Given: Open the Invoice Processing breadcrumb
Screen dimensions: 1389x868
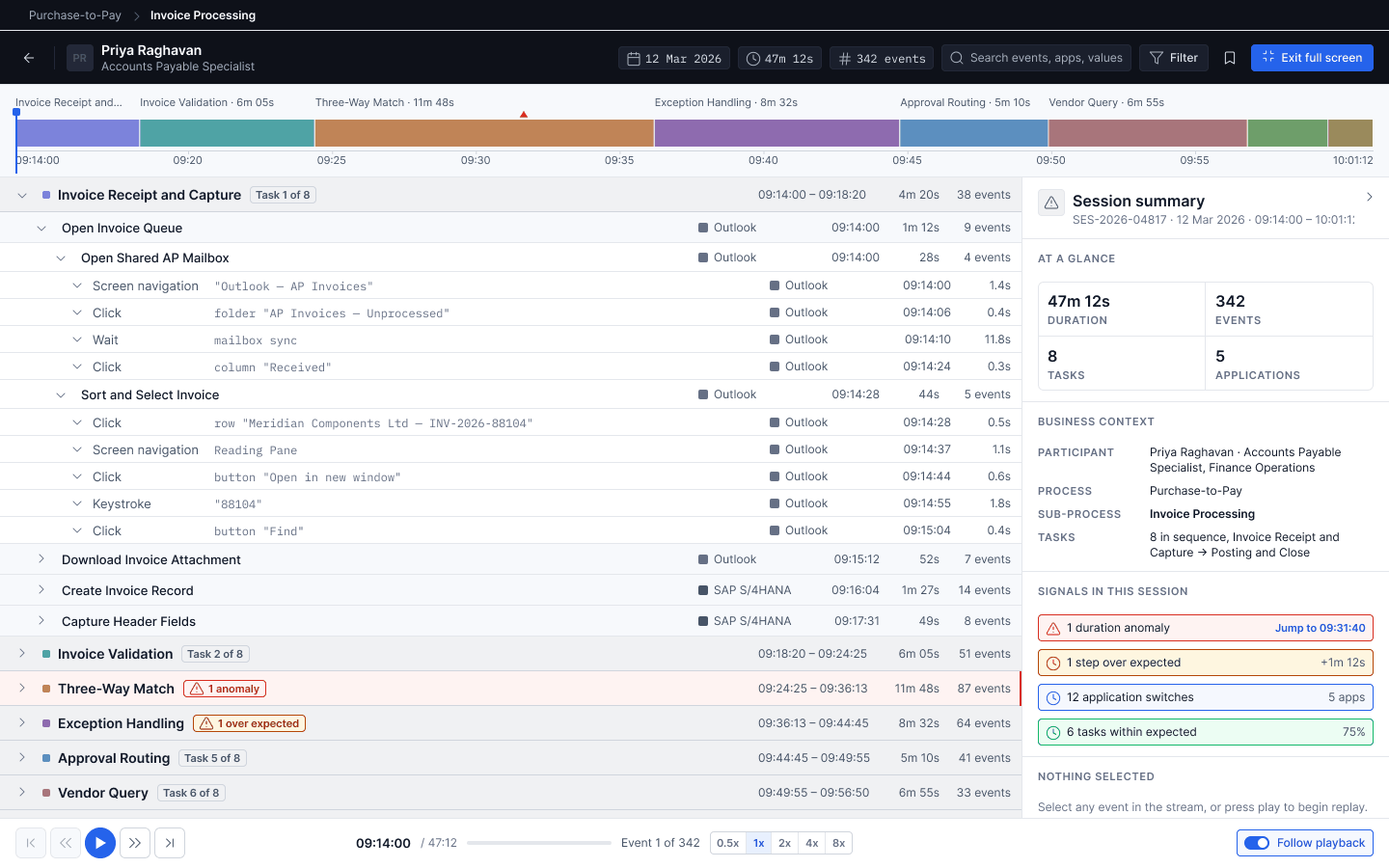Looking at the screenshot, I should [203, 15].
